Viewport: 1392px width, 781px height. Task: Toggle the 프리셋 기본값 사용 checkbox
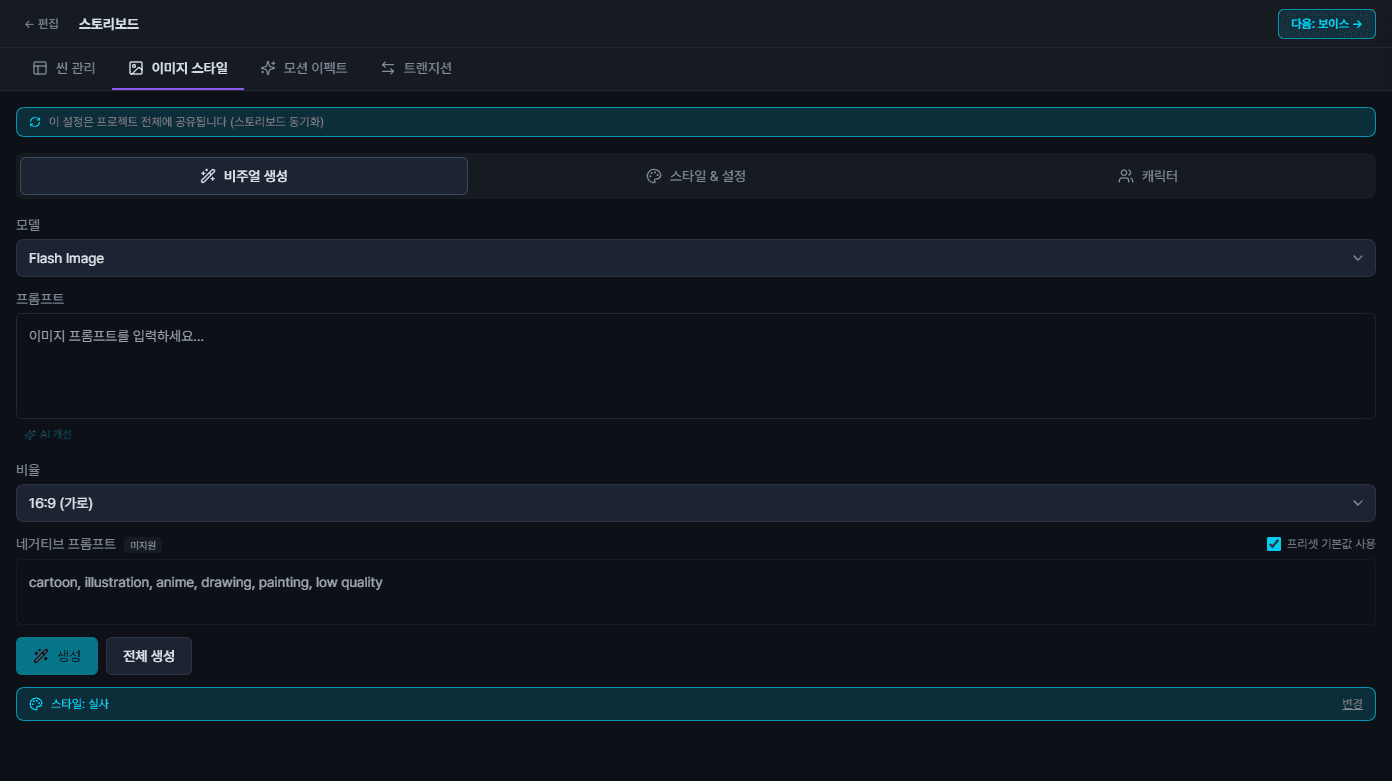point(1274,544)
